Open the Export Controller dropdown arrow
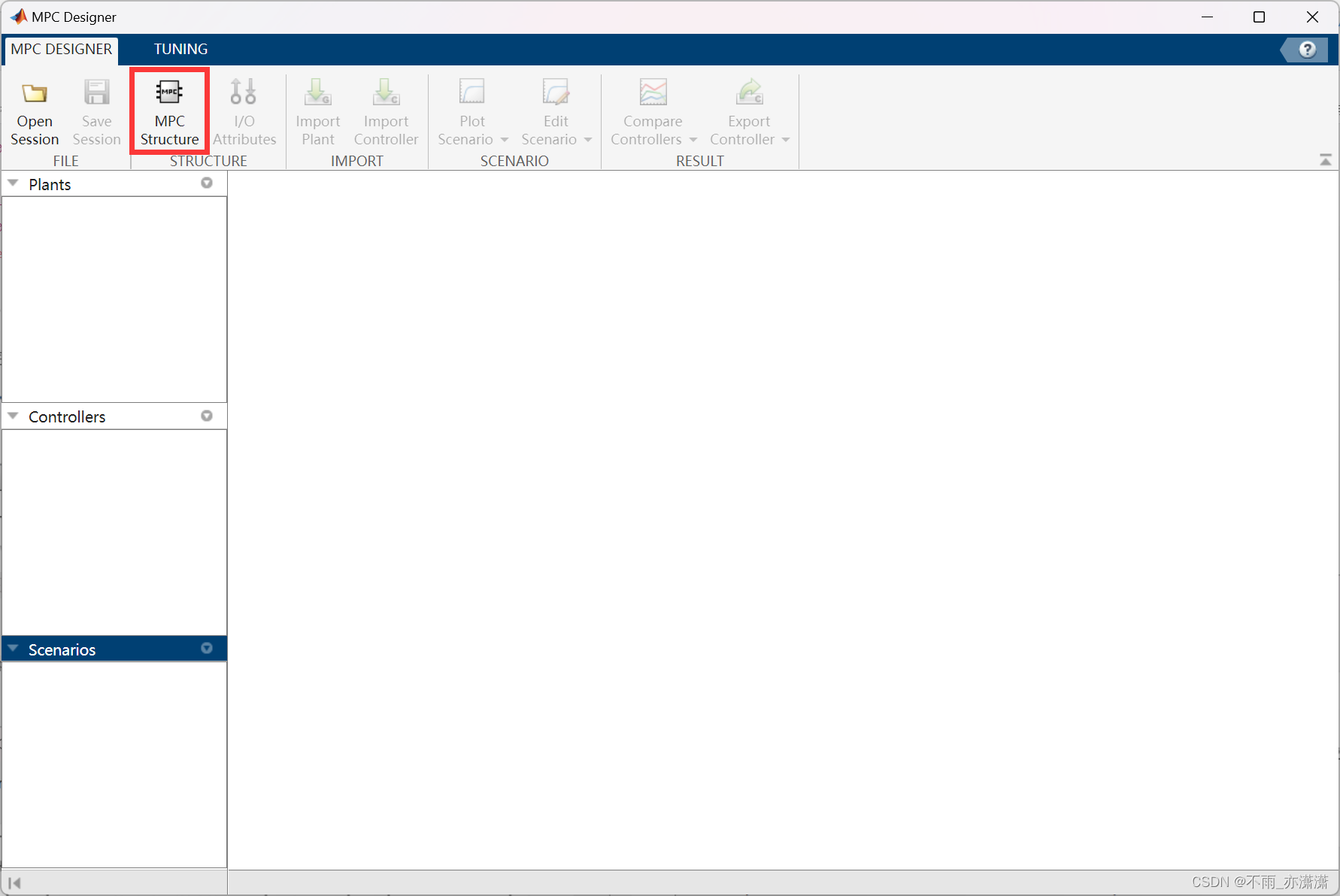This screenshot has width=1340, height=896. [x=786, y=140]
